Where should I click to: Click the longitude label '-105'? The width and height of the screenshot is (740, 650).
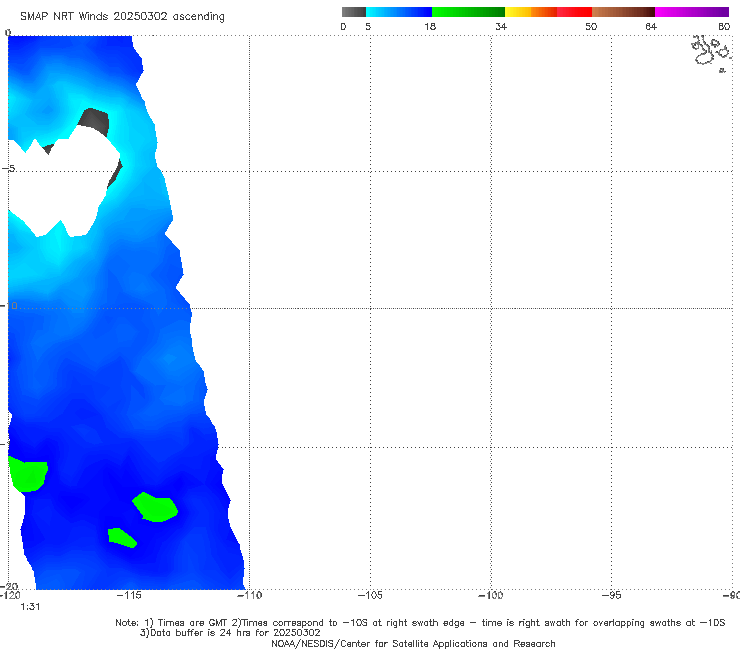370,595
